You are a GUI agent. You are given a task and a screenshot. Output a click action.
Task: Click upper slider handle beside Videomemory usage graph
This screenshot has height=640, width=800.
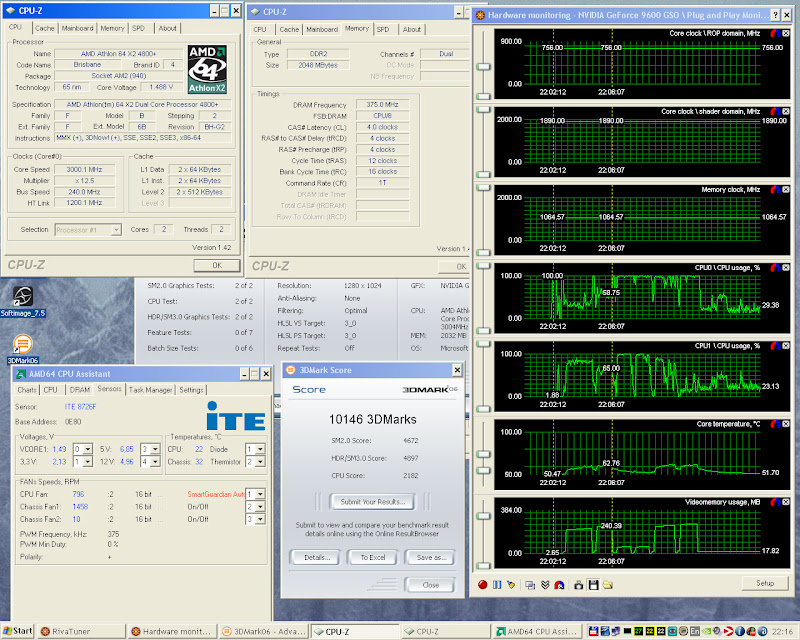pyautogui.click(x=483, y=516)
